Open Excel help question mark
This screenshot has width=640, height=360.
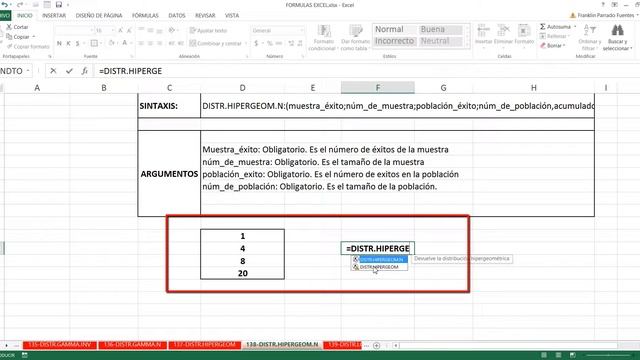(x=603, y=5)
